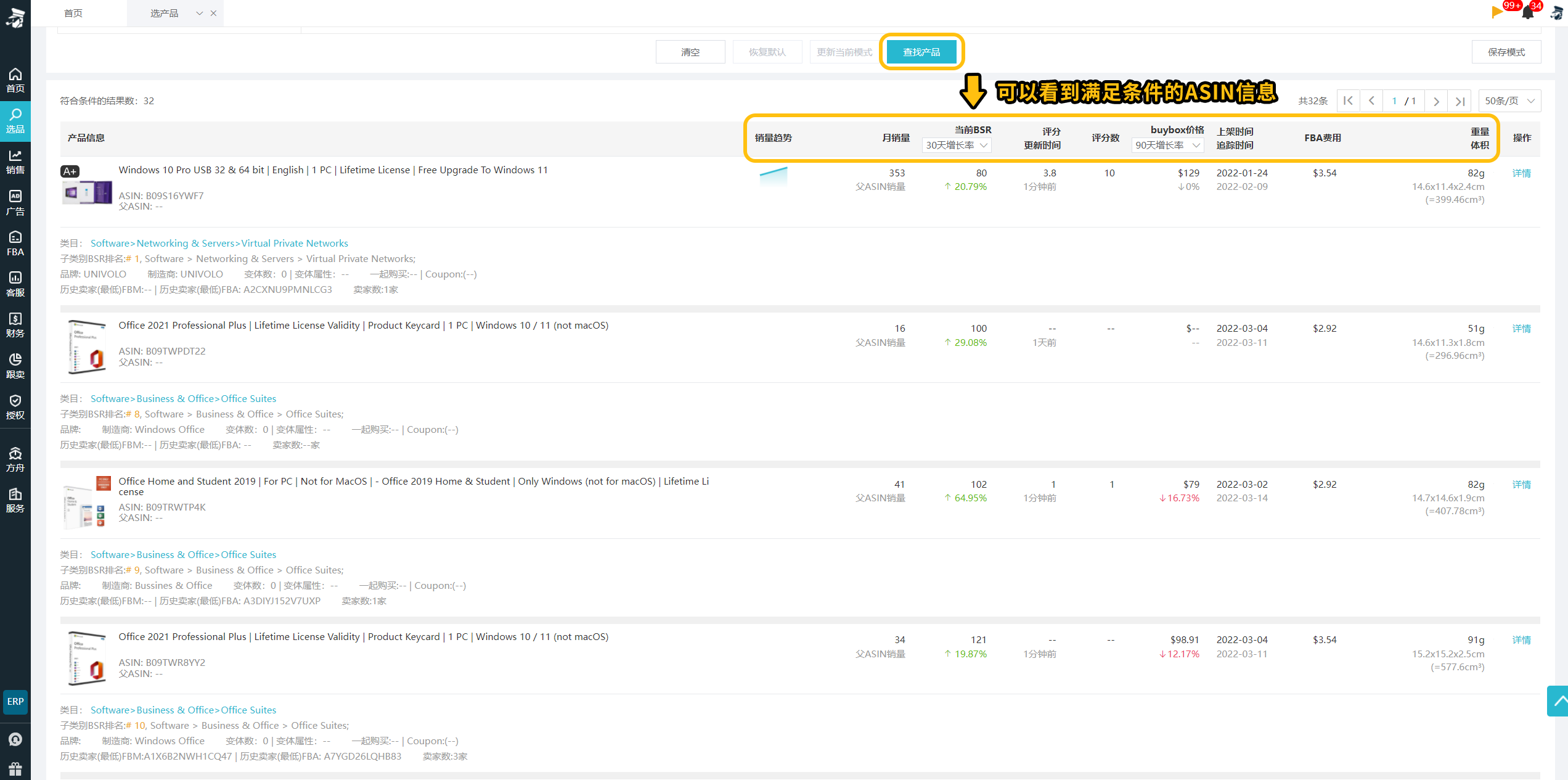Open the 授权 authorization sidebar icon
Viewport: 1568px width, 780px height.
pyautogui.click(x=15, y=407)
